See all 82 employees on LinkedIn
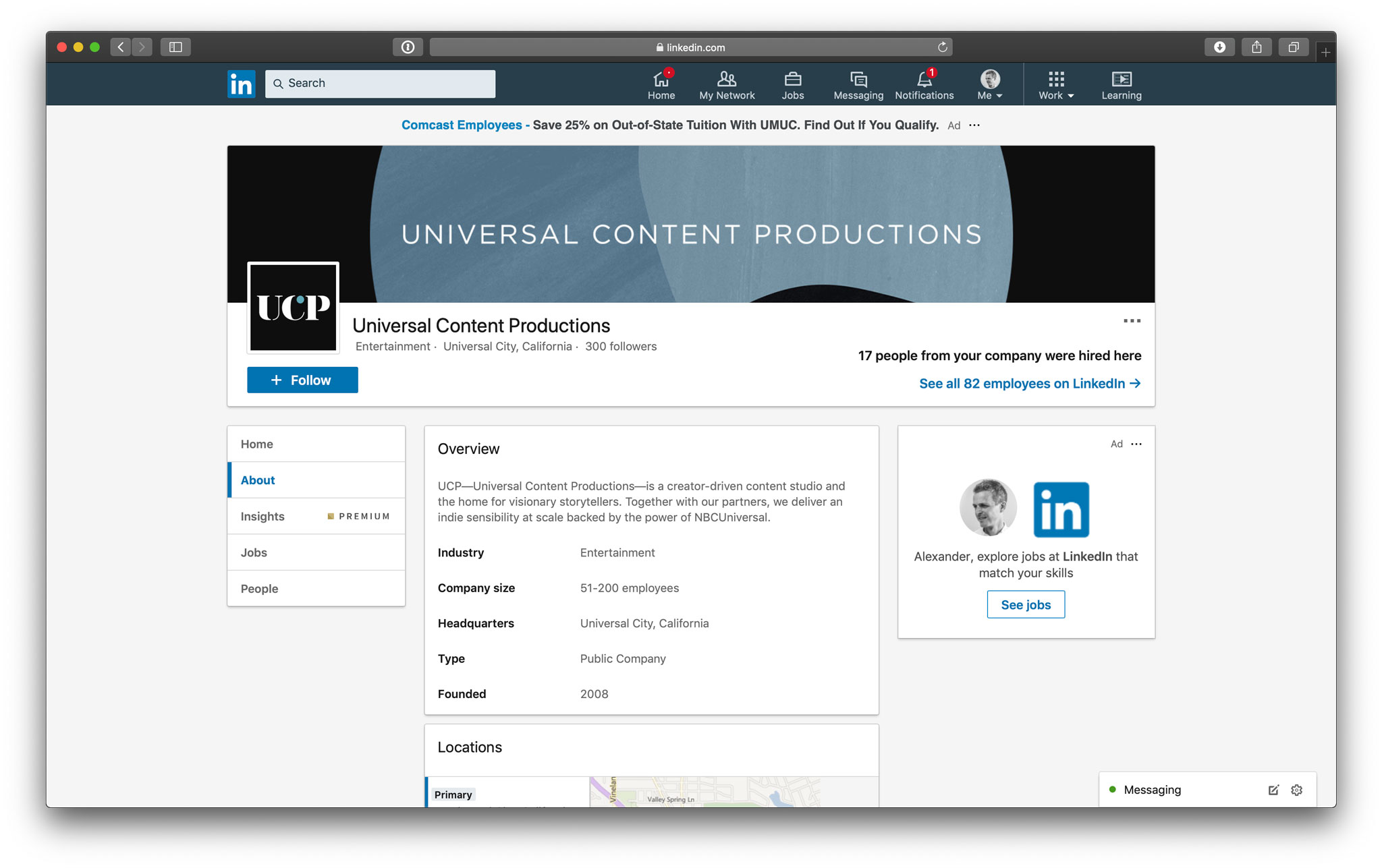 pos(1030,383)
